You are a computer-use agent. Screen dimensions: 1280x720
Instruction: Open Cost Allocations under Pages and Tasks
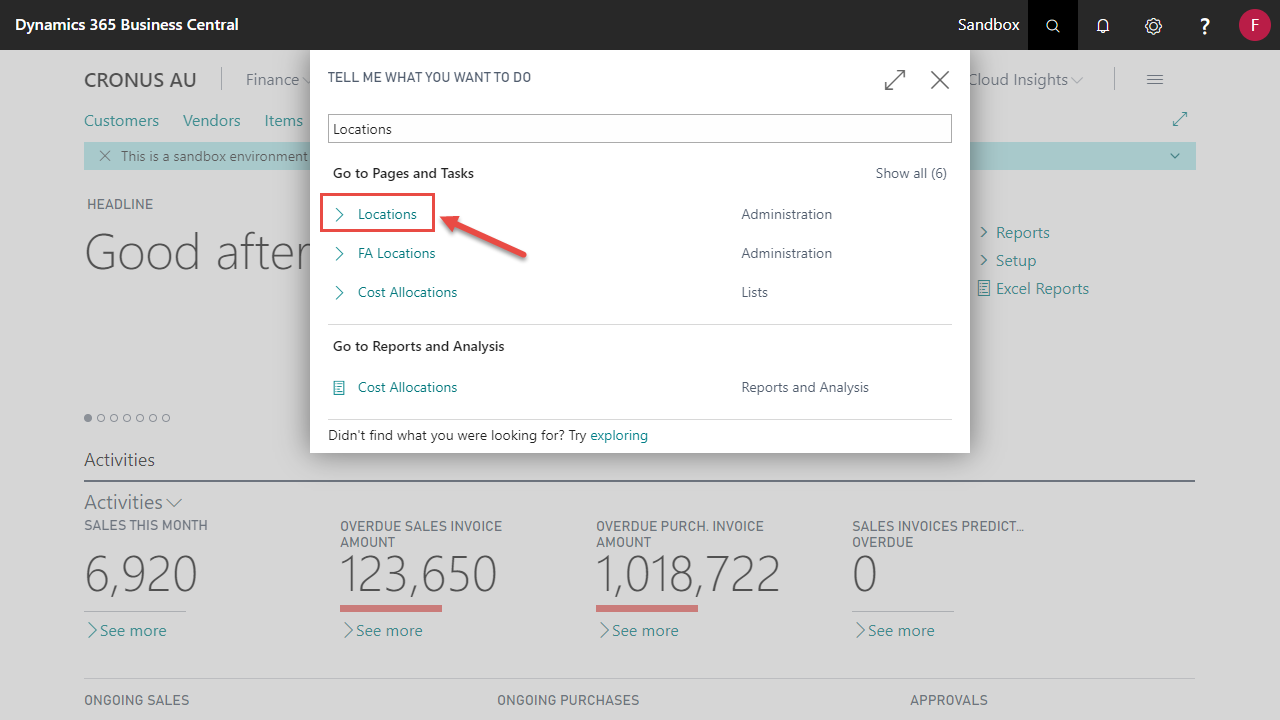[x=407, y=292]
